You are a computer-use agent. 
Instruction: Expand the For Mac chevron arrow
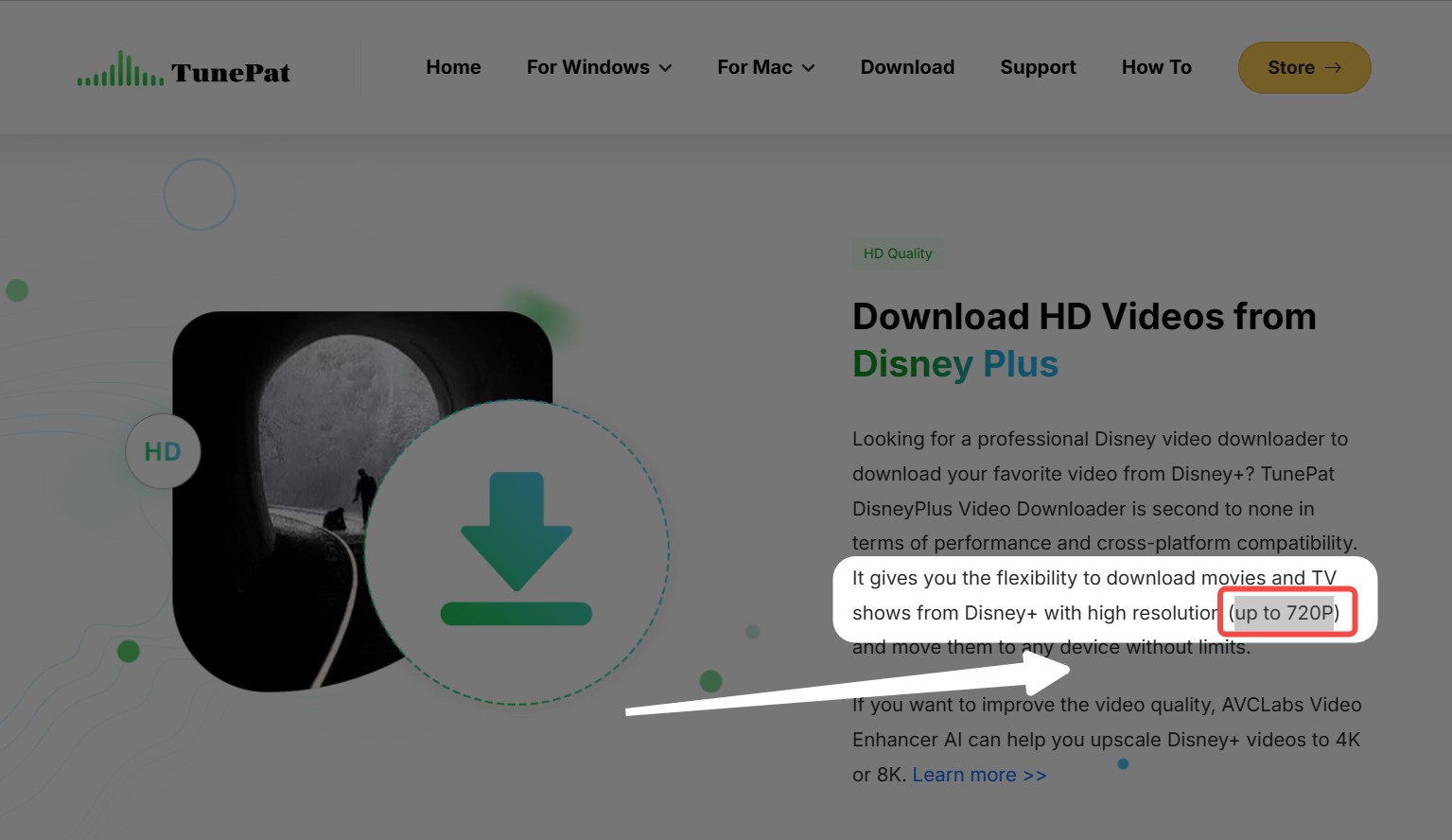808,68
